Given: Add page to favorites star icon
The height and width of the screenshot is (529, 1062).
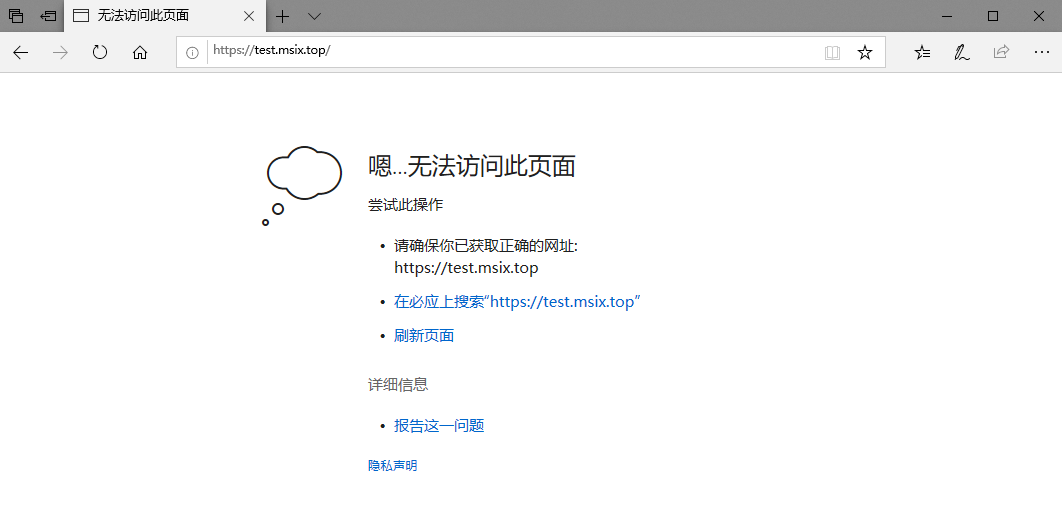Looking at the screenshot, I should pos(865,52).
